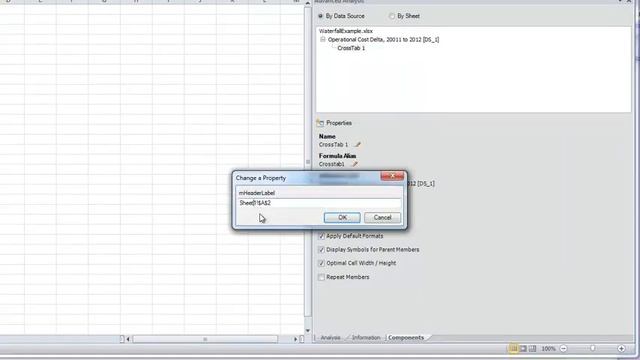Click the Properties section folder icon
This screenshot has height=360, width=640.
(320, 123)
